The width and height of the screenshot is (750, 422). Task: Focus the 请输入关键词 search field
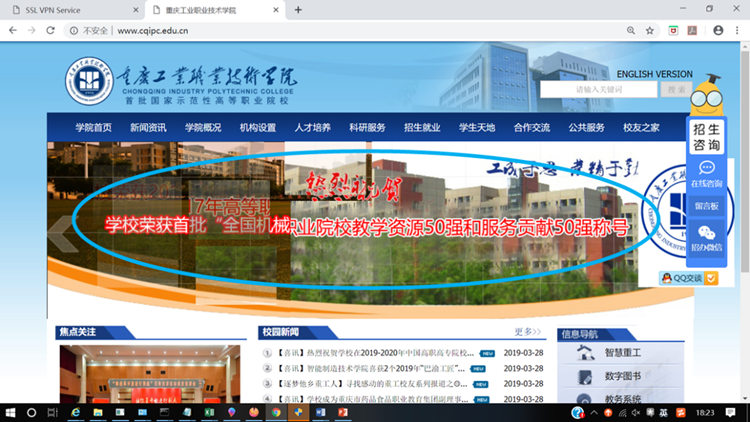pyautogui.click(x=598, y=89)
